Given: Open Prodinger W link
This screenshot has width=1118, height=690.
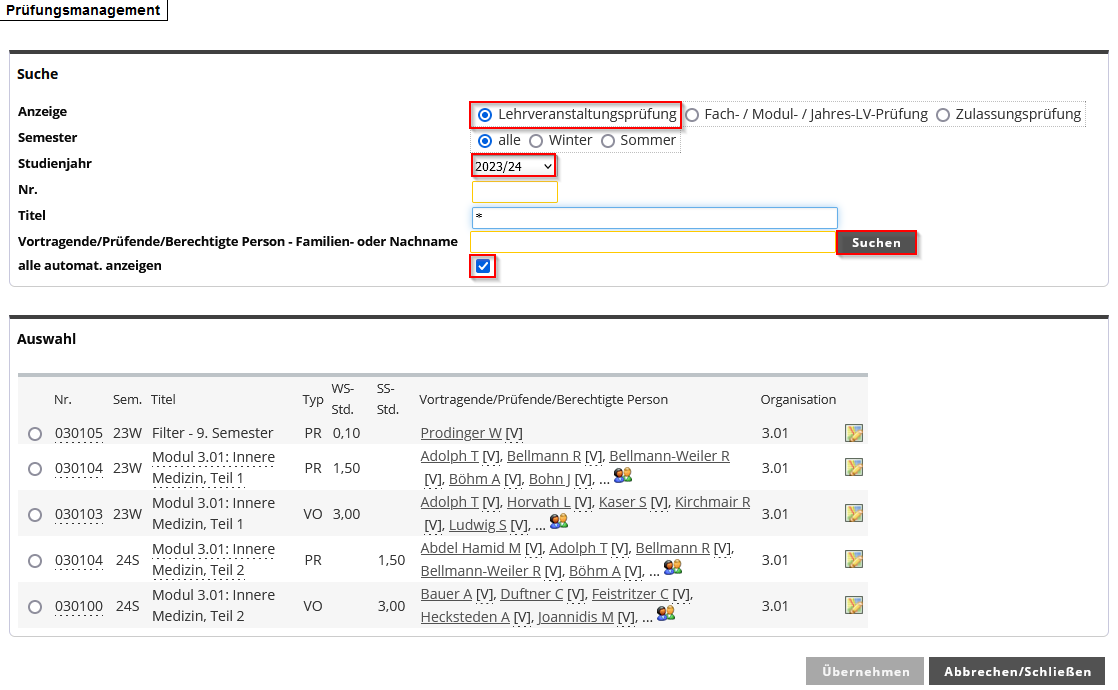Looking at the screenshot, I should point(461,433).
